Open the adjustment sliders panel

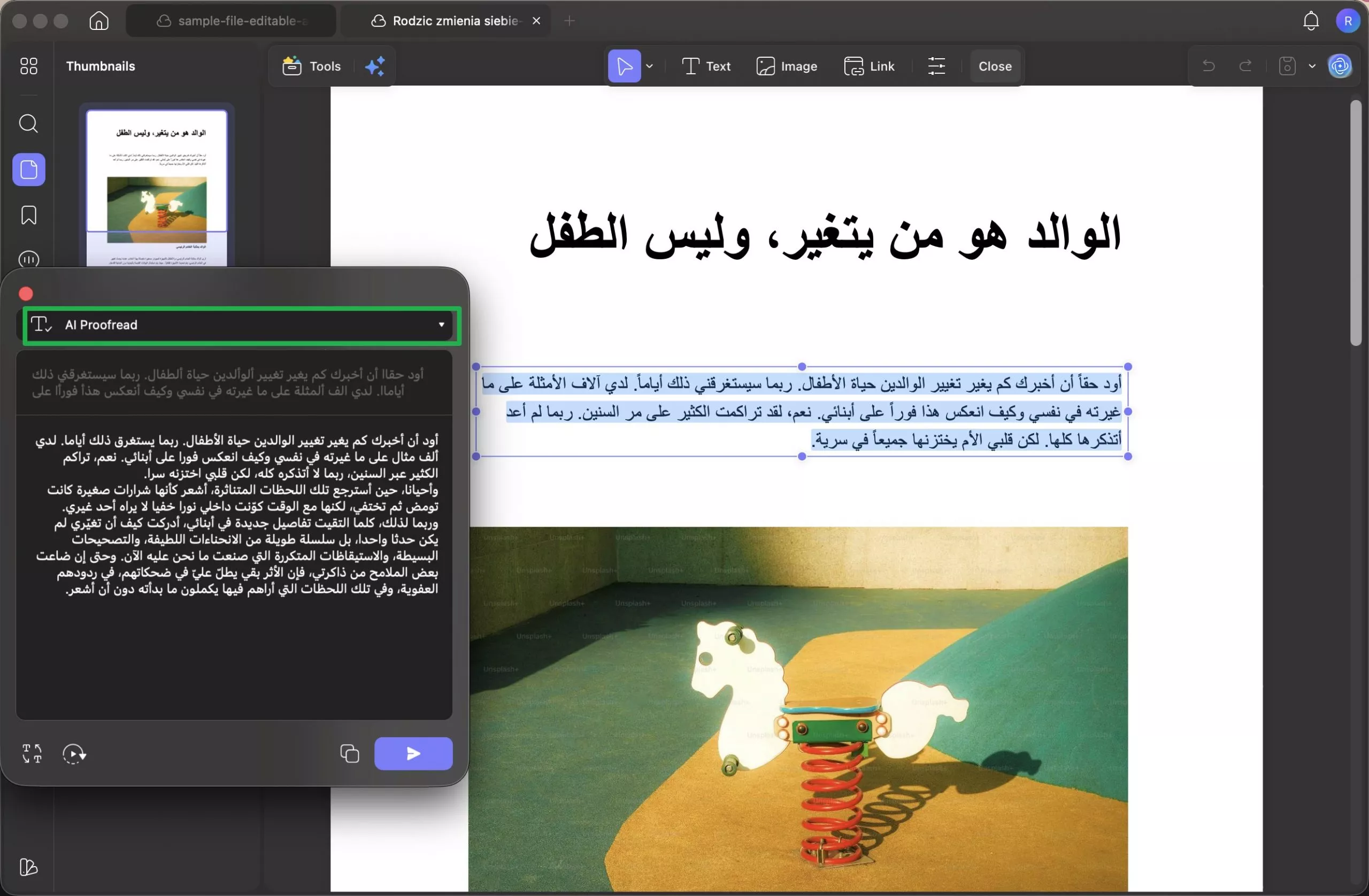(936, 66)
